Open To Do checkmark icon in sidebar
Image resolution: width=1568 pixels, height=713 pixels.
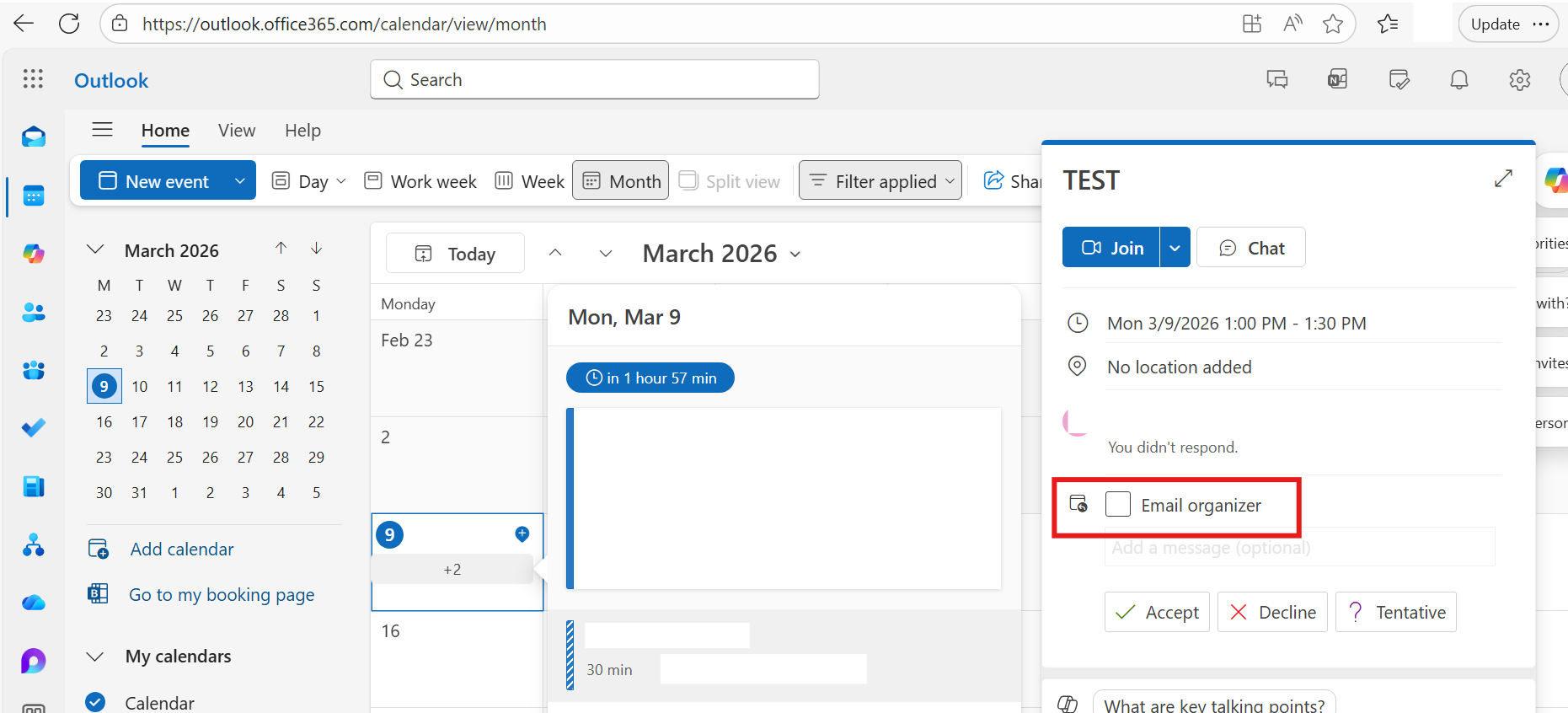34,428
